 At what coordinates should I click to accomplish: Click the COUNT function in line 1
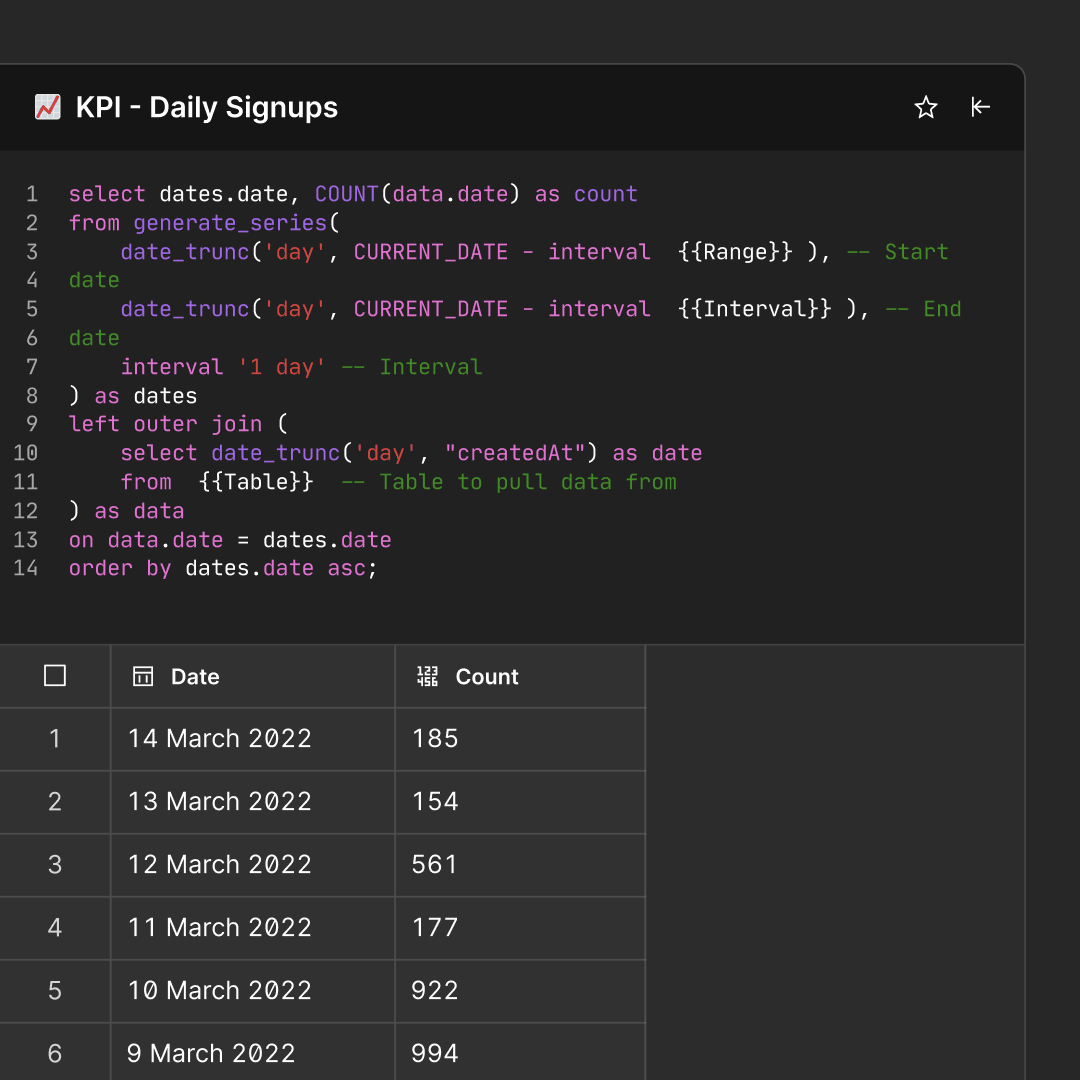pyautogui.click(x=346, y=194)
